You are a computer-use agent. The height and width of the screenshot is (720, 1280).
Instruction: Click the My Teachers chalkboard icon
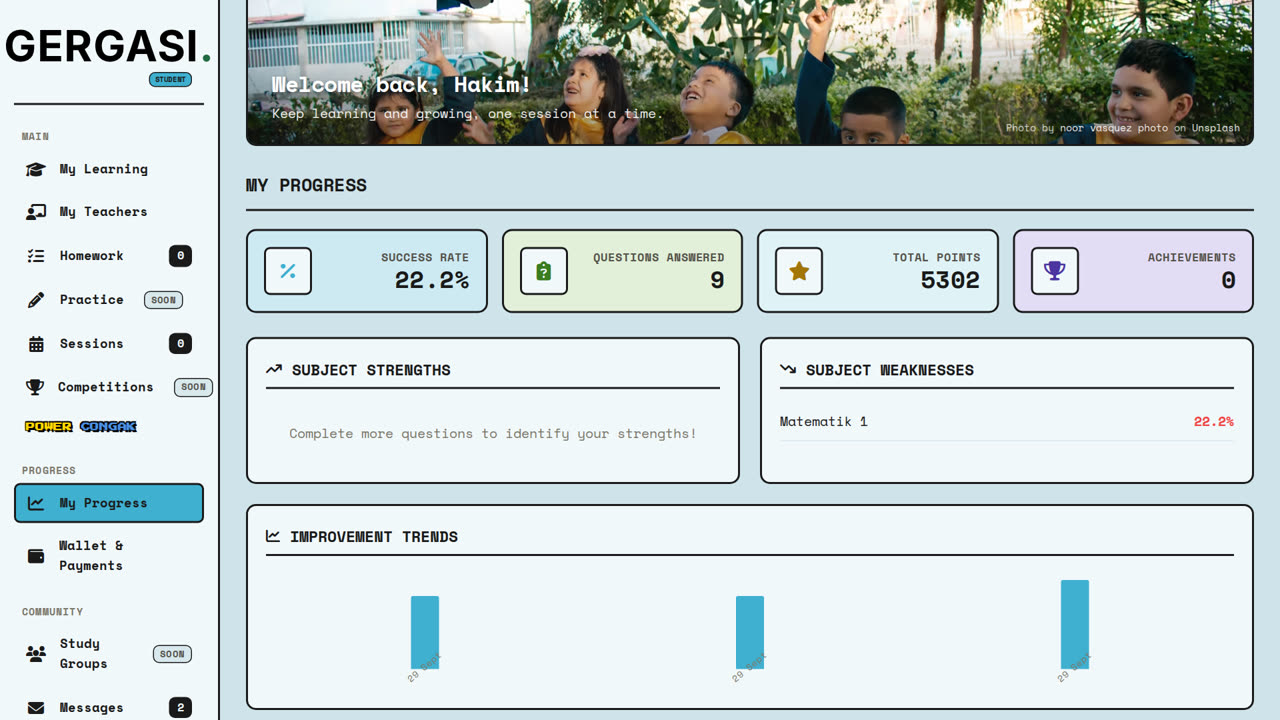[36, 212]
